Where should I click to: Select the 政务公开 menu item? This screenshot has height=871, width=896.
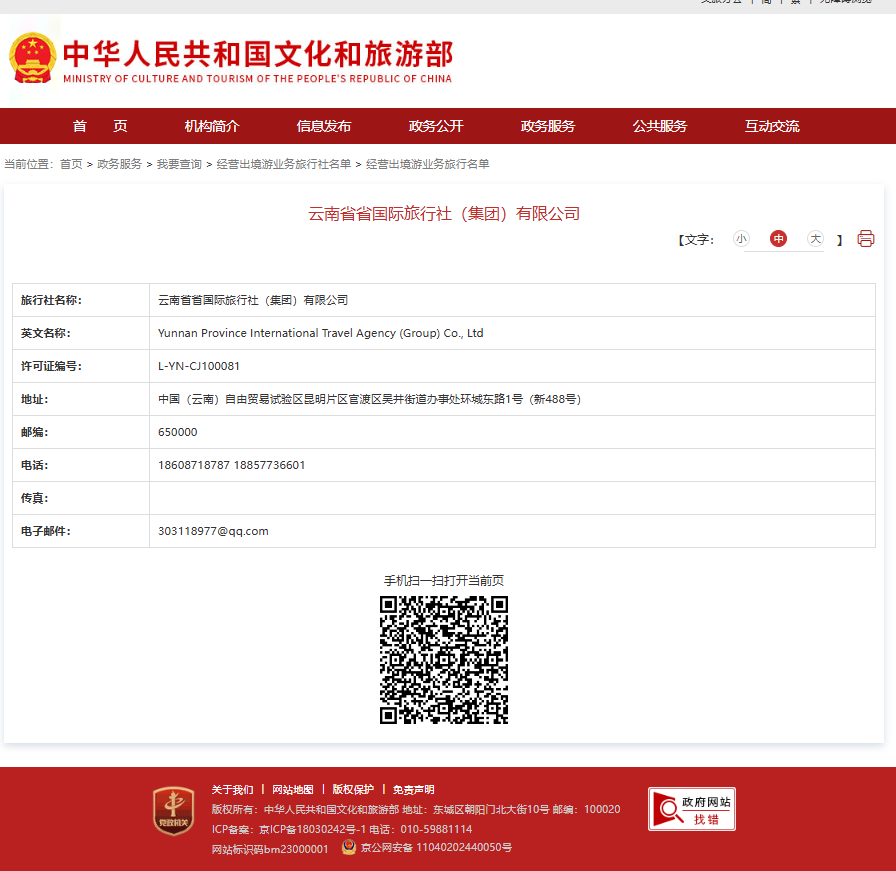click(x=436, y=126)
